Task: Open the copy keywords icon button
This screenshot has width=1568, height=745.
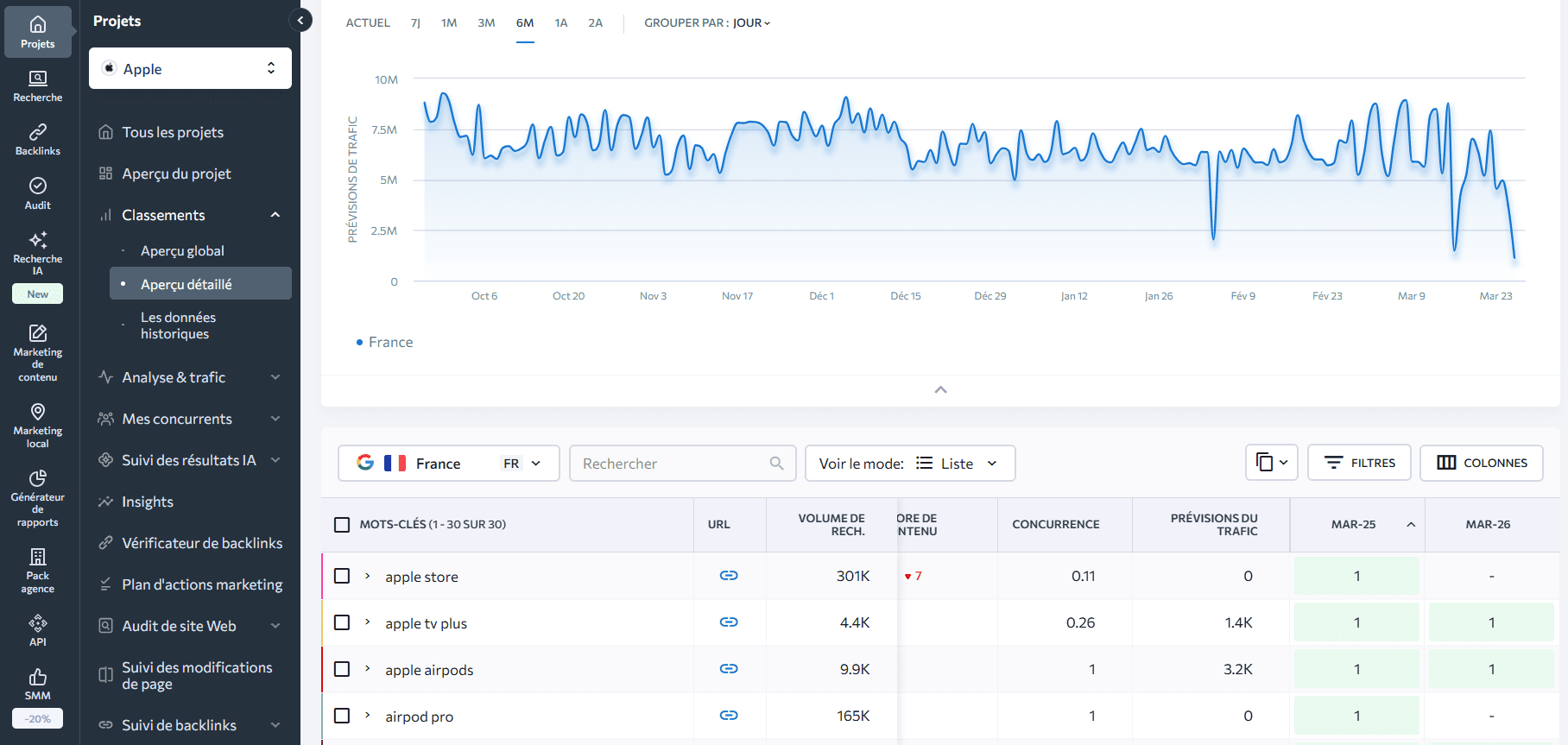Action: (1272, 463)
